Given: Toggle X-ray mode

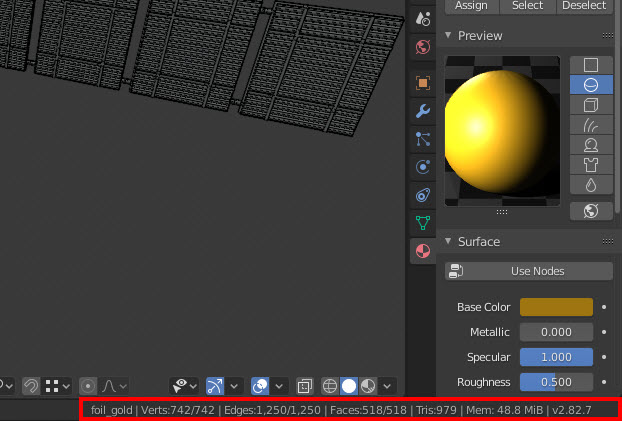Looking at the screenshot, I should pyautogui.click(x=305, y=386).
